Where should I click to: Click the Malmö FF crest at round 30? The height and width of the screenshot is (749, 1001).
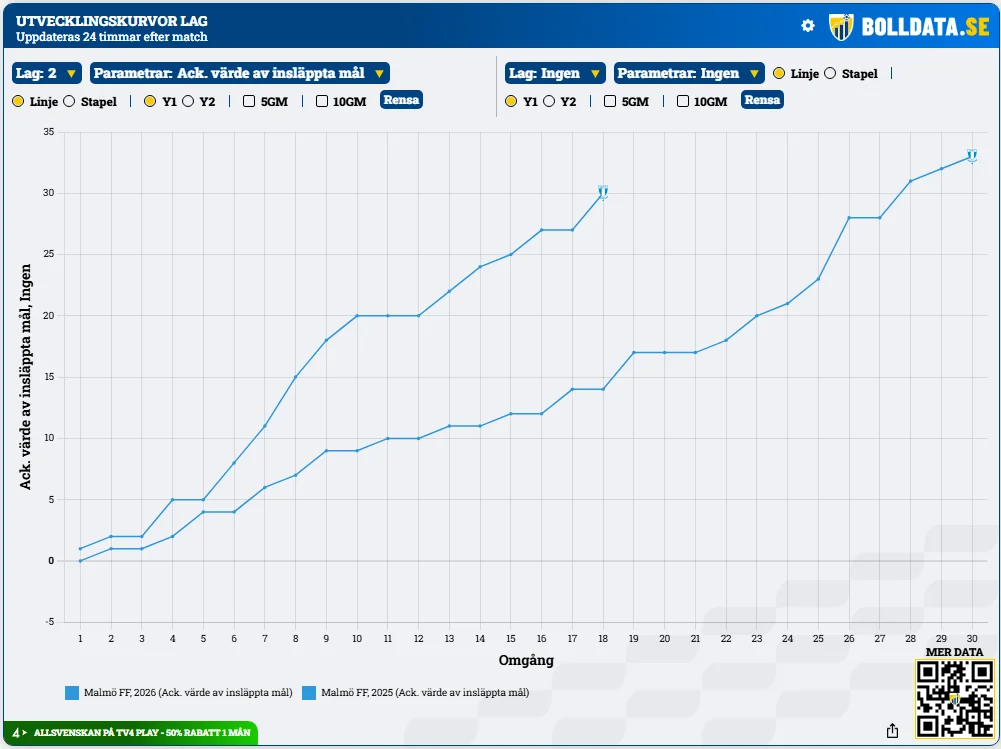(972, 155)
